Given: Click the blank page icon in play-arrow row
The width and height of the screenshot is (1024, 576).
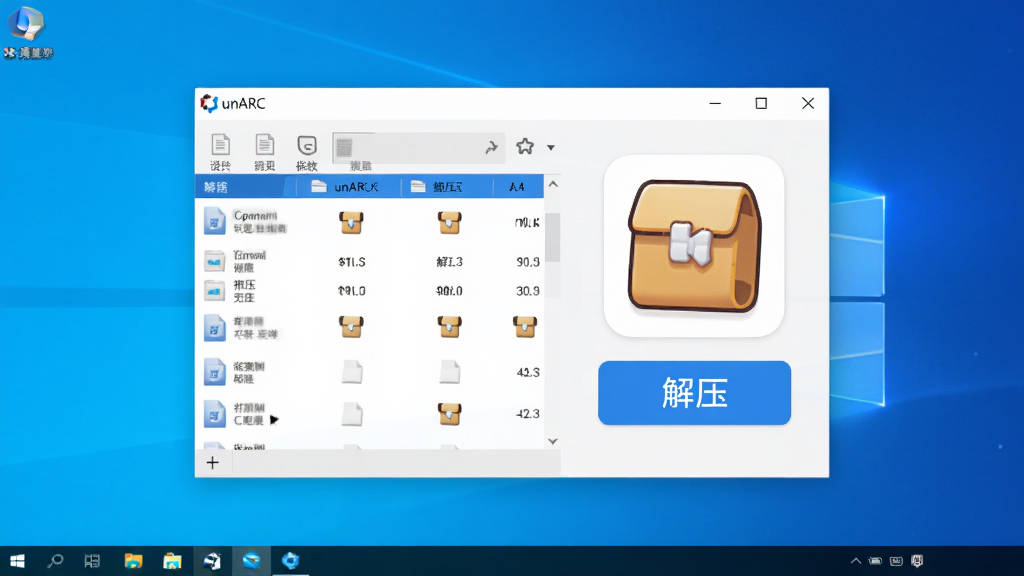Looking at the screenshot, I should coord(352,414).
